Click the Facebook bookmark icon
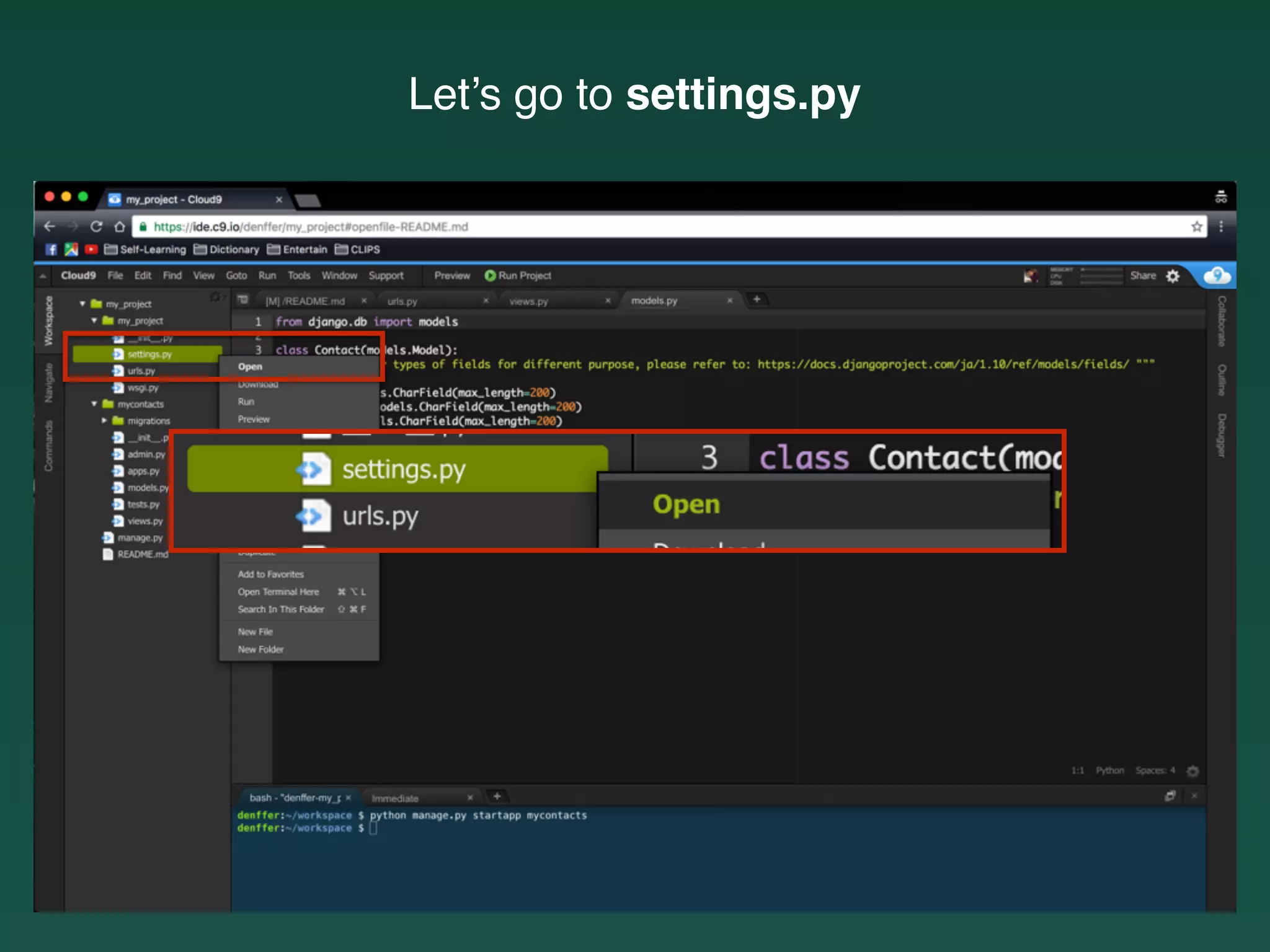Screen dimensions: 1270x952 [51, 249]
